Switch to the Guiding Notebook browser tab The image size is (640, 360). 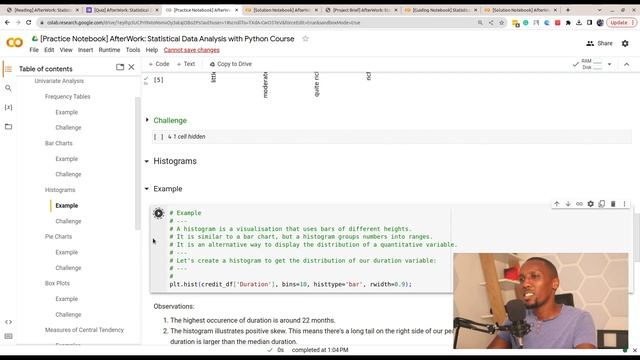[440, 10]
